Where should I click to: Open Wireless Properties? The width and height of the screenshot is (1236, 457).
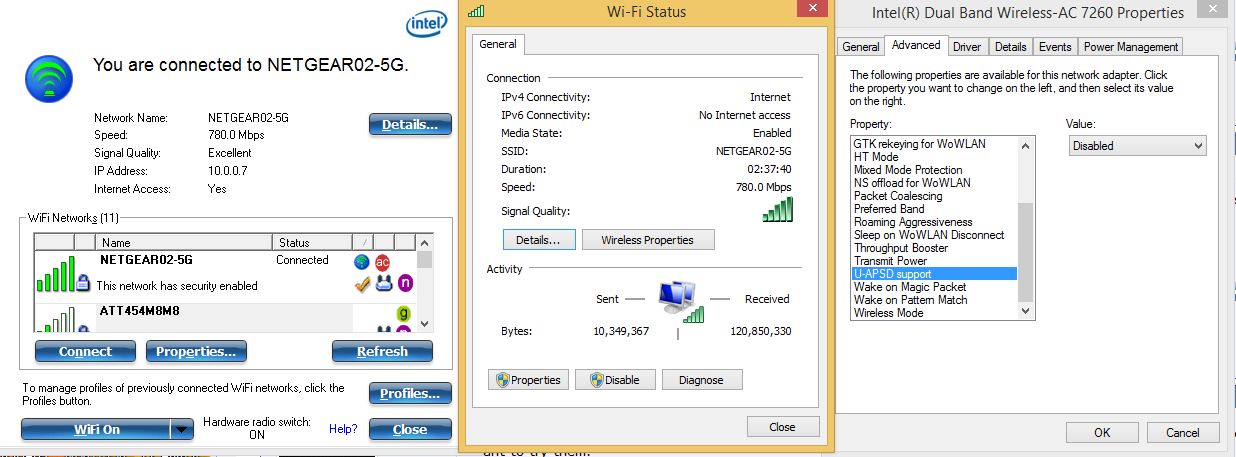pos(647,240)
